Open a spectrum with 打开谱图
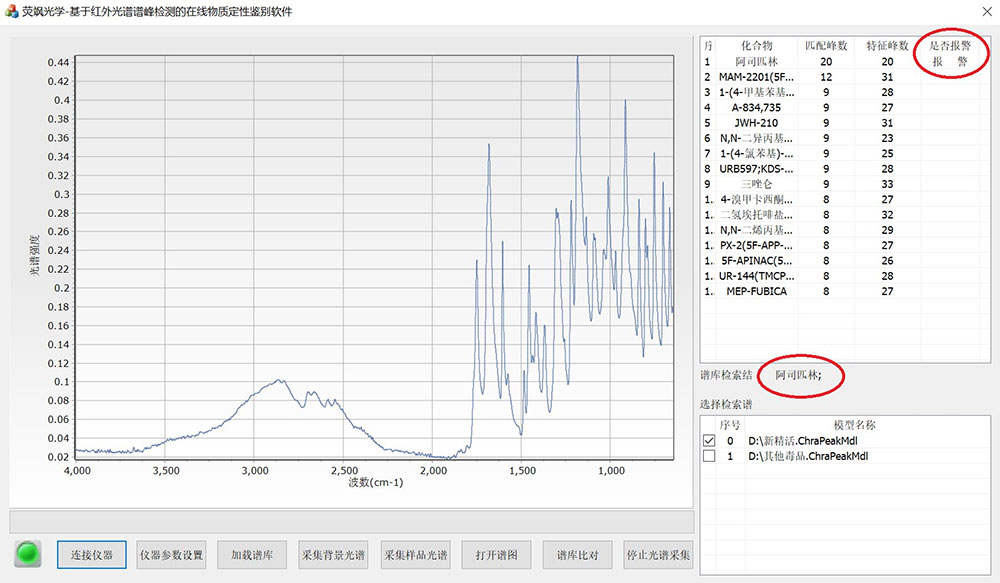The image size is (1000, 583). coord(496,555)
